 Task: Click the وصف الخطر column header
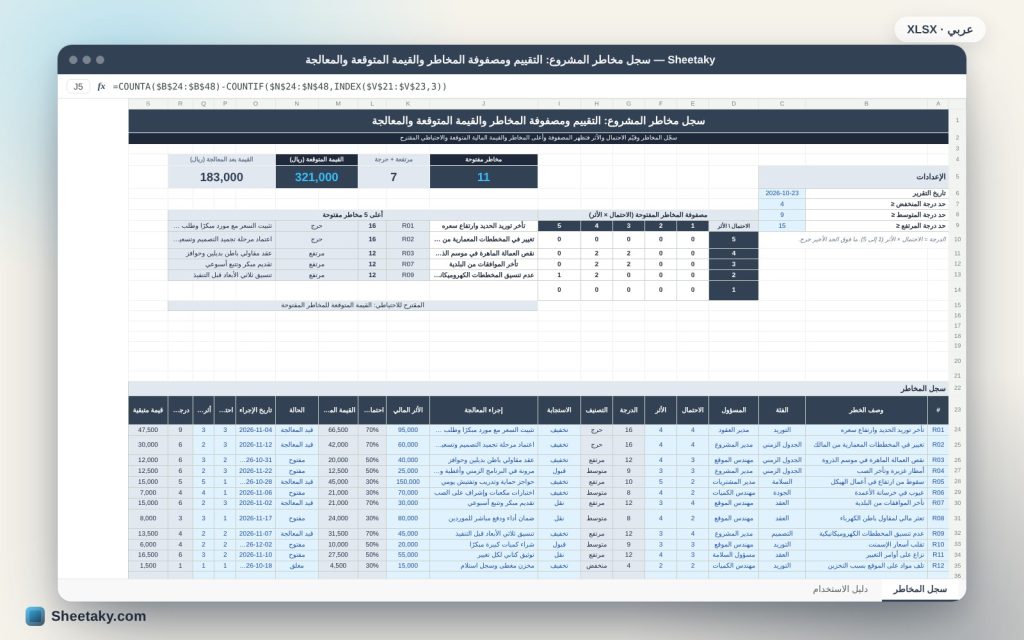pos(866,410)
